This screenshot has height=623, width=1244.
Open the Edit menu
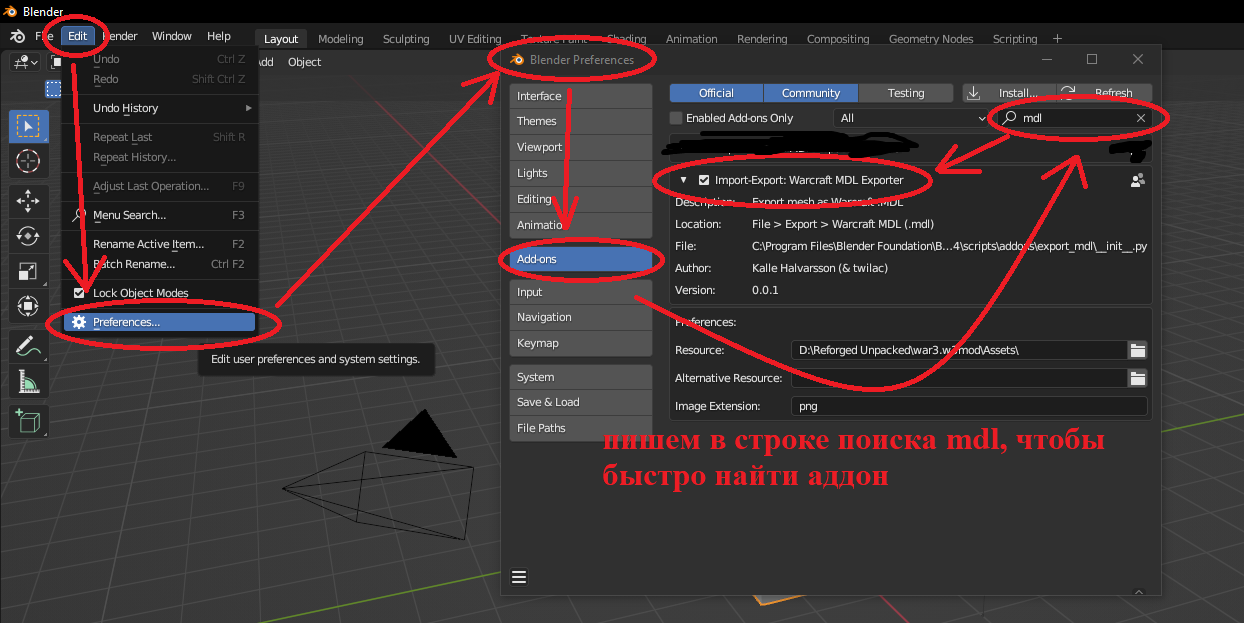[78, 36]
